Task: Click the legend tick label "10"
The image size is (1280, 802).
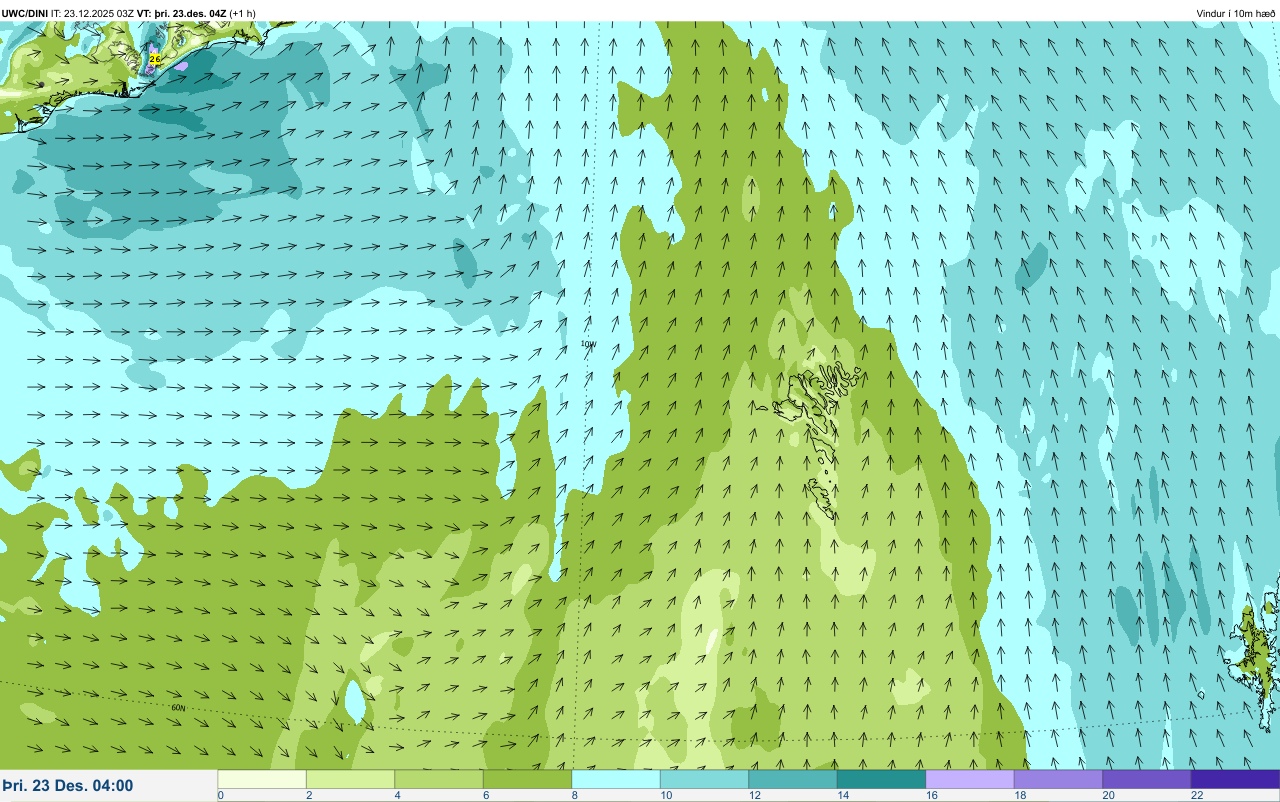Action: [x=665, y=795]
